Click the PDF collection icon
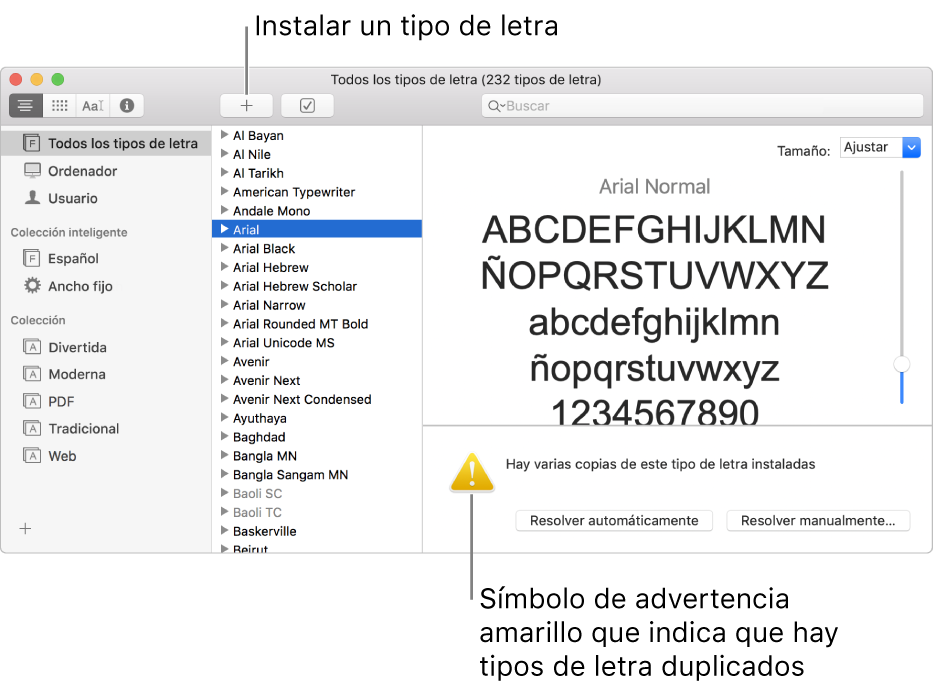Screen dimensions: 935x689 point(32,401)
